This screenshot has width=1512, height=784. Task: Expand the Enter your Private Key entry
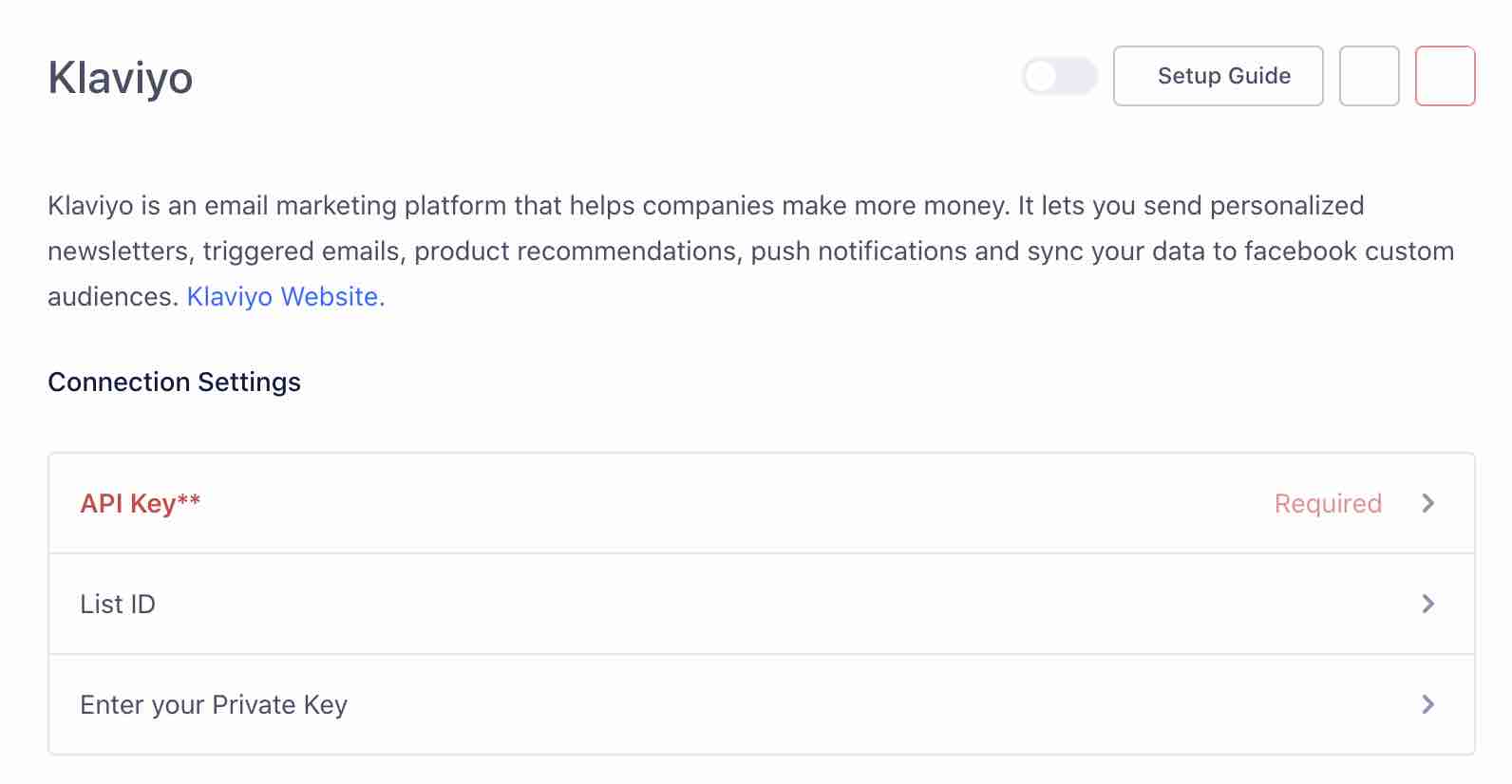[755, 704]
